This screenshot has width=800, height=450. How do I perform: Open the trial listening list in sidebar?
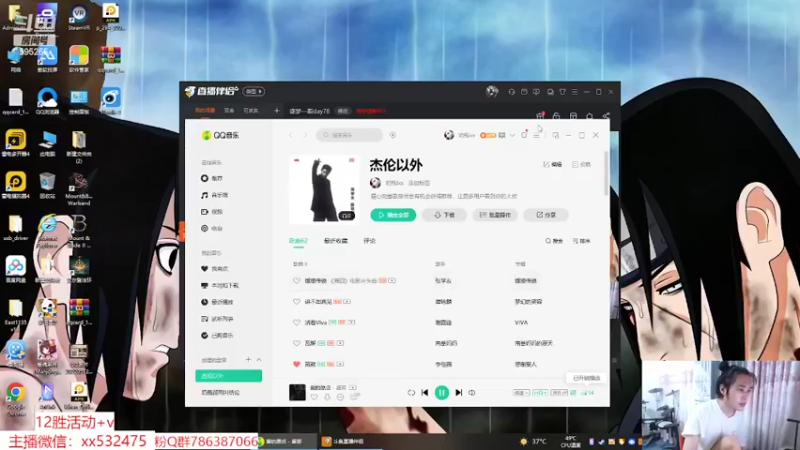(x=217, y=319)
